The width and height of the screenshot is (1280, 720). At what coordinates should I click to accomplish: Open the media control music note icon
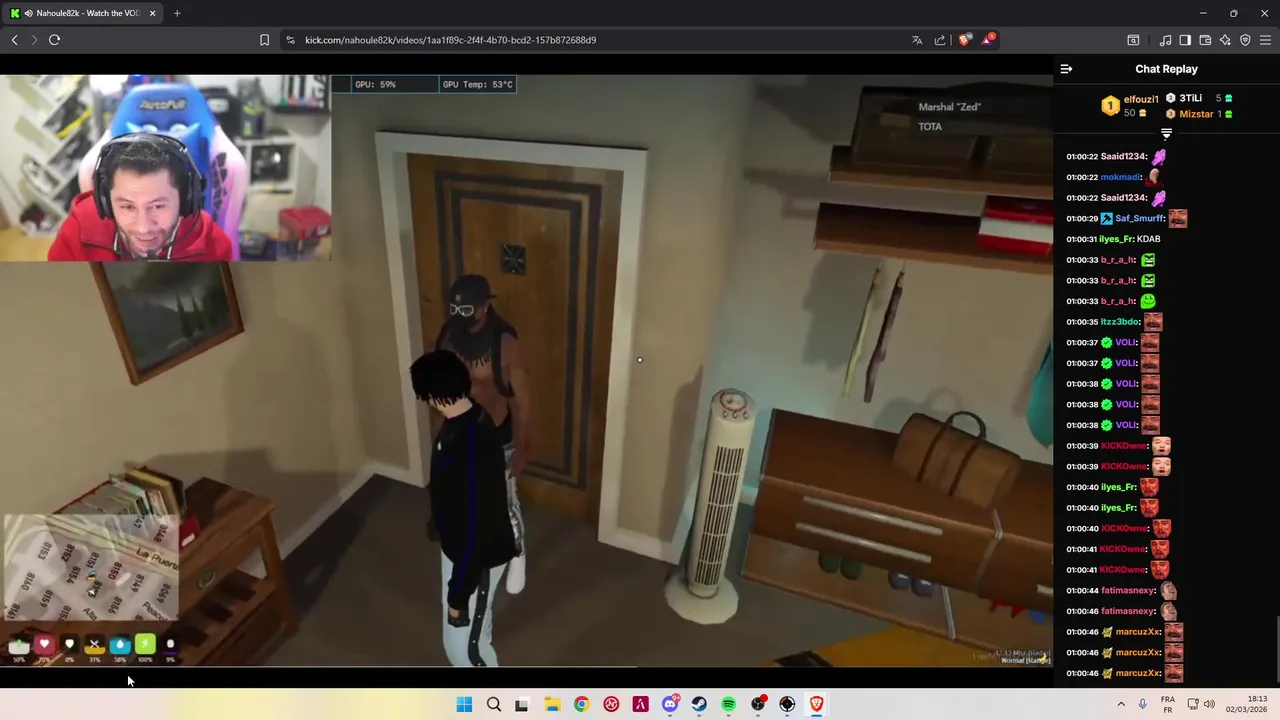(1165, 40)
